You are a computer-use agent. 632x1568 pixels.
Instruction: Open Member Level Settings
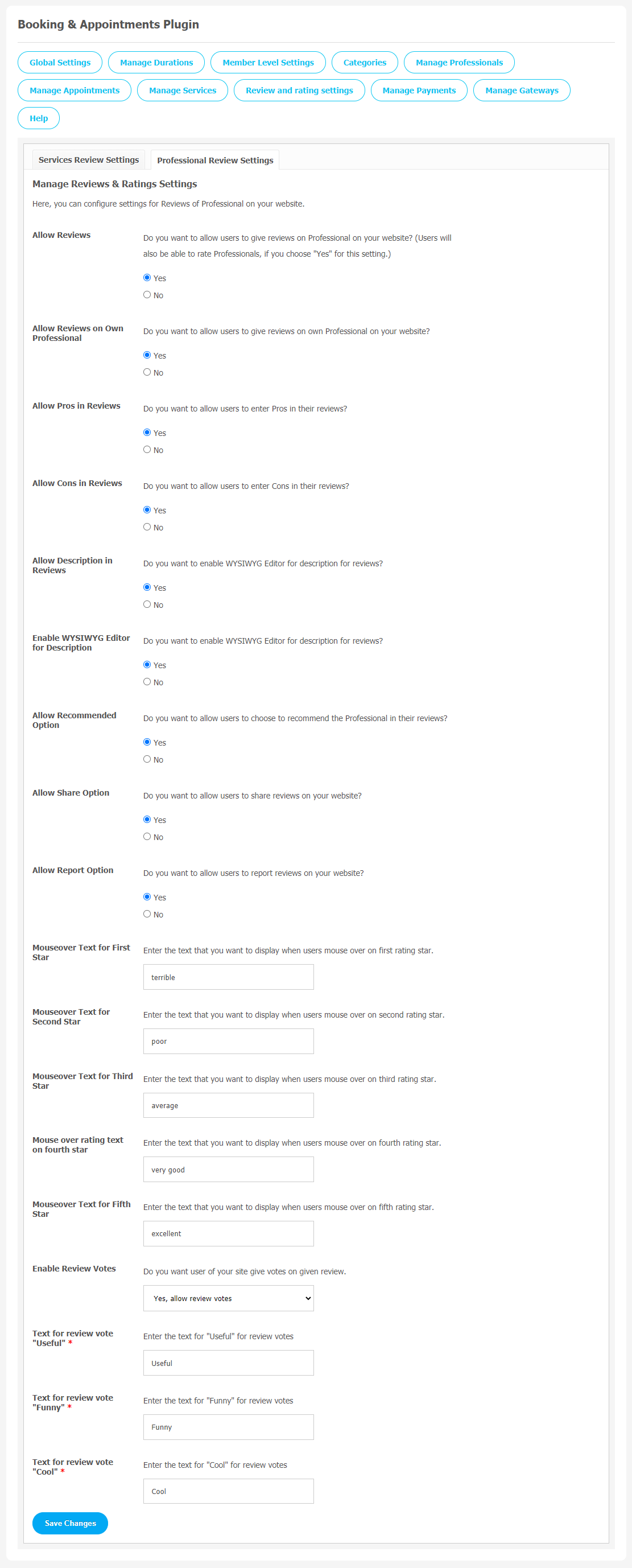click(267, 62)
